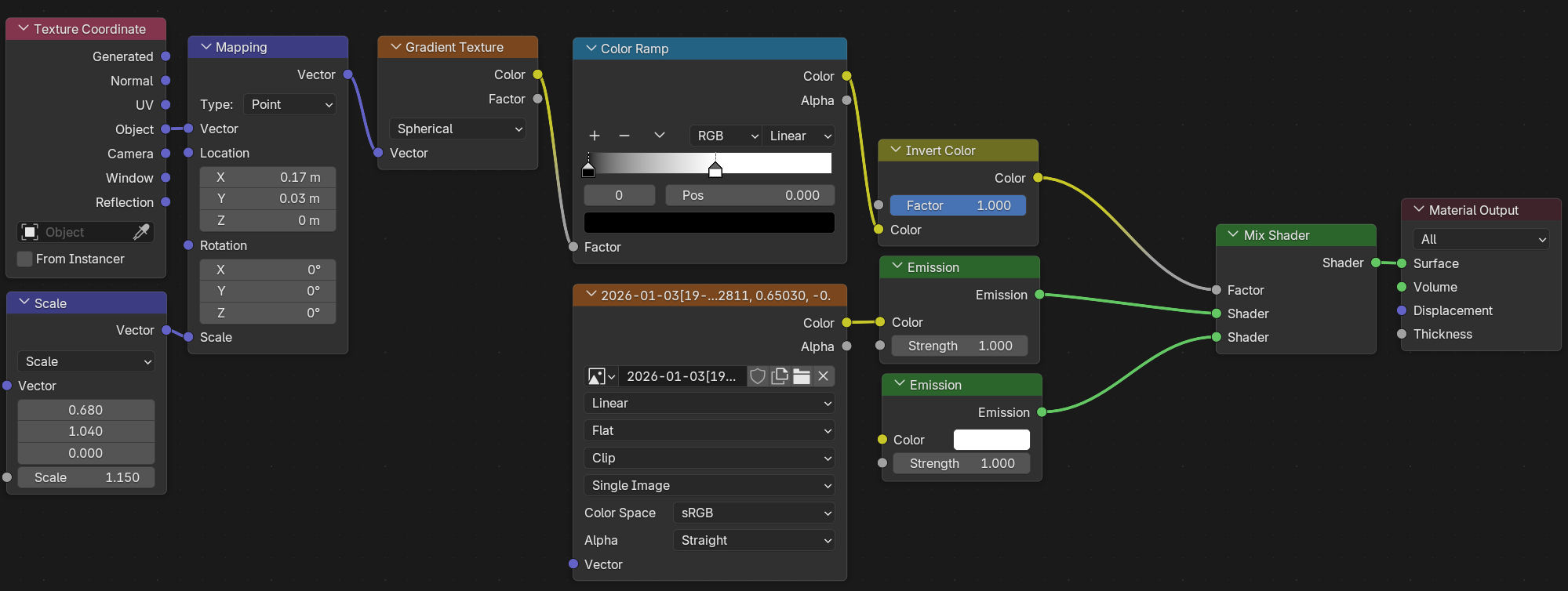Click Generated output socket
This screenshot has height=591, width=1568.
pos(166,56)
